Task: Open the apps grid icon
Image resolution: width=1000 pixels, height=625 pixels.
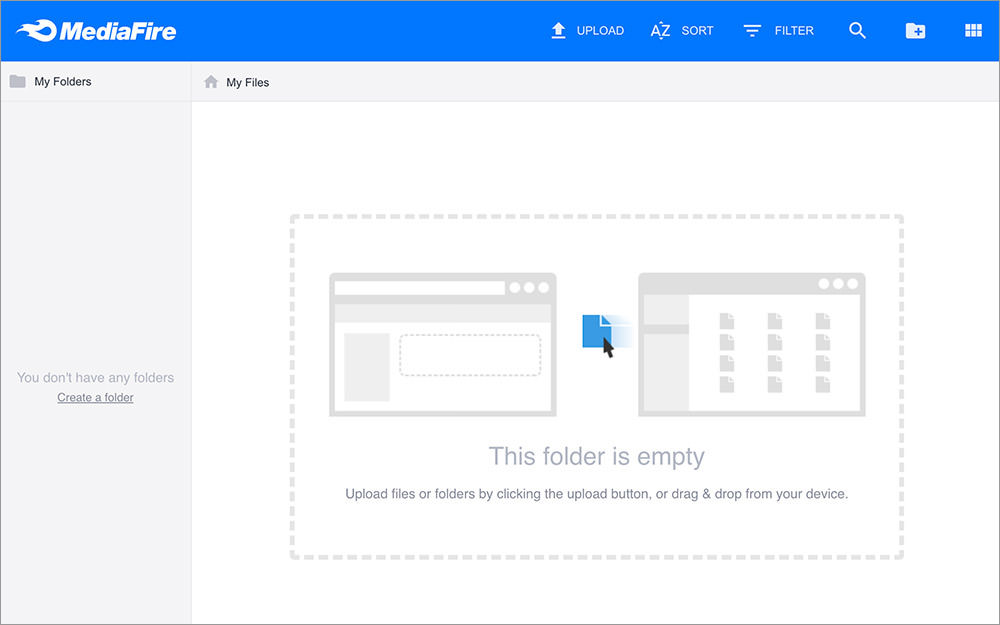Action: click(x=972, y=30)
